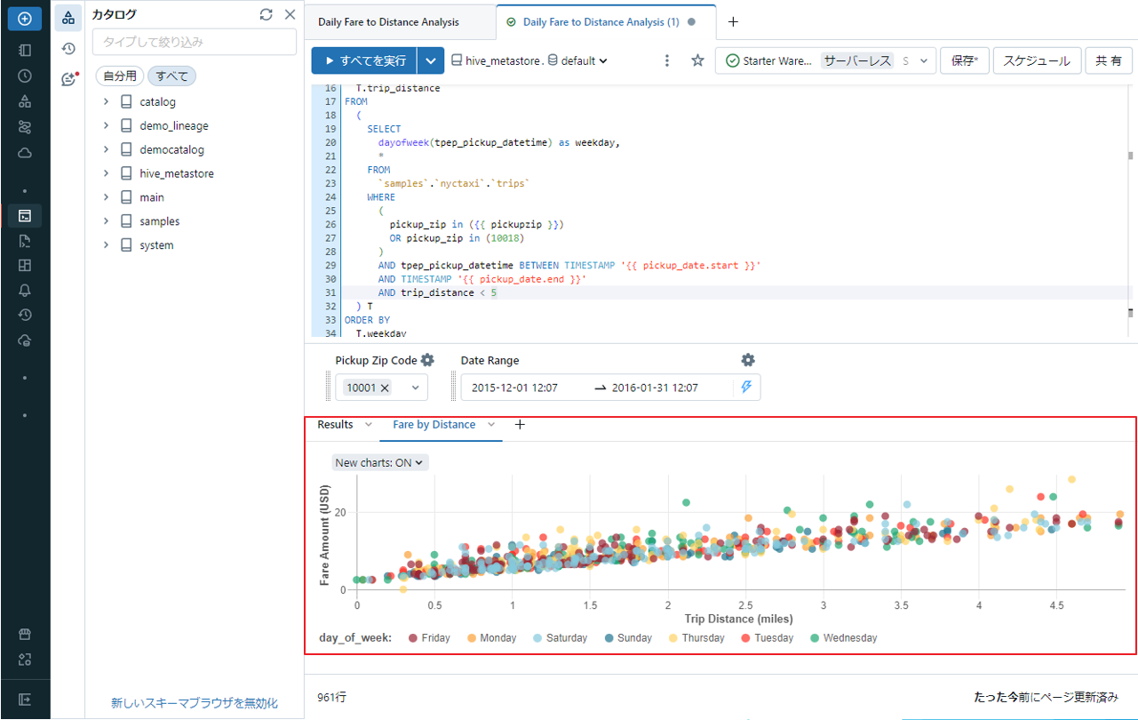Viewport: 1138px width, 720px height.
Task: Open the query history icon in catalog panel
Action: [68, 48]
